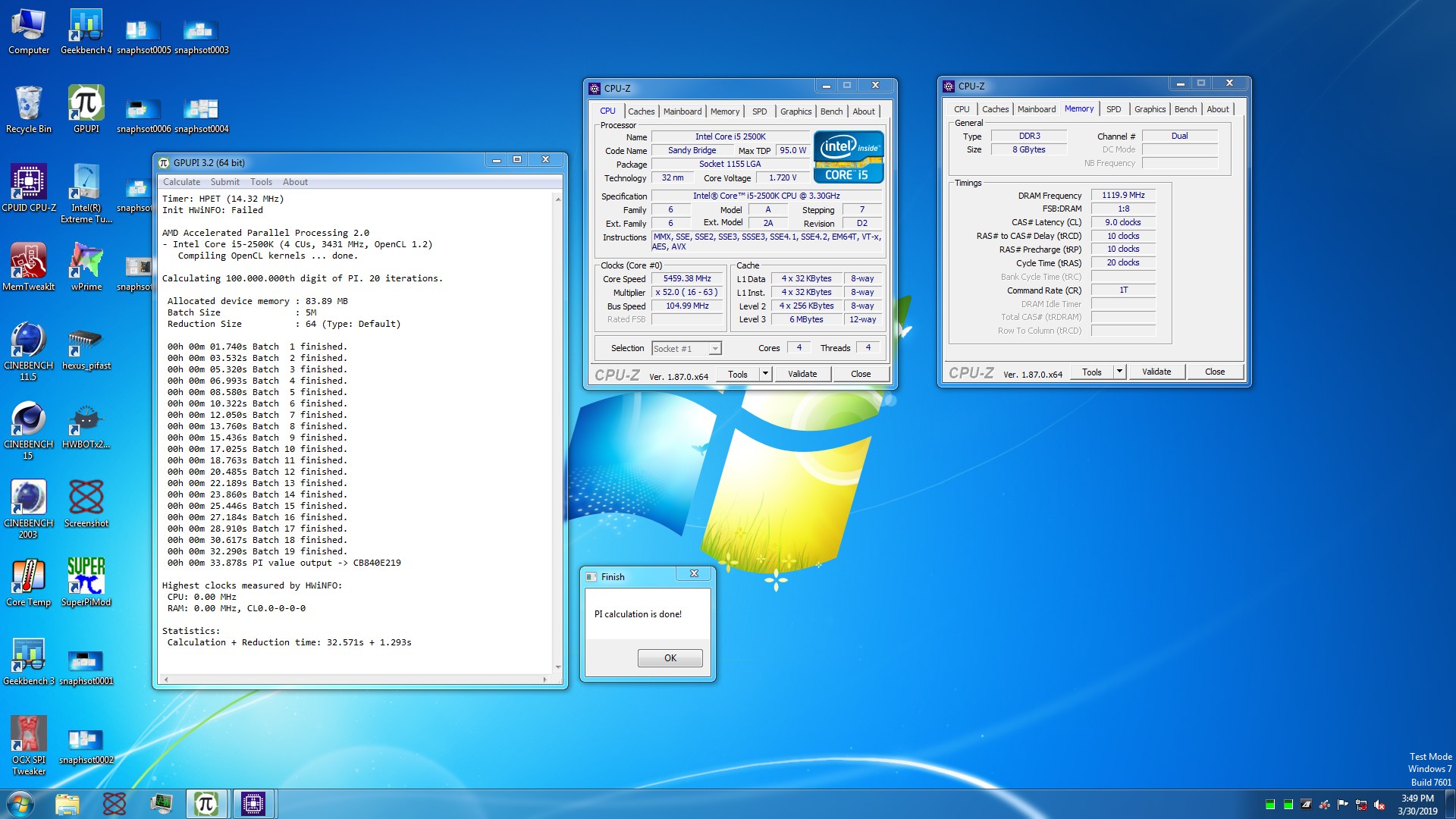Expand Tools dropdown arrow in right CPU-Z
This screenshot has height=819, width=1456.
1119,372
